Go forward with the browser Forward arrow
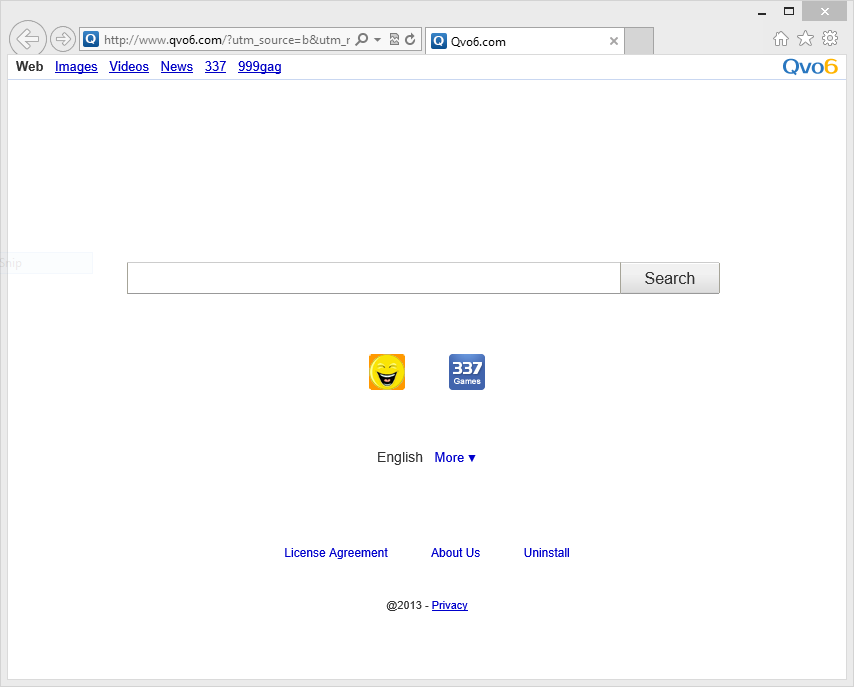This screenshot has height=687, width=854. (x=63, y=39)
